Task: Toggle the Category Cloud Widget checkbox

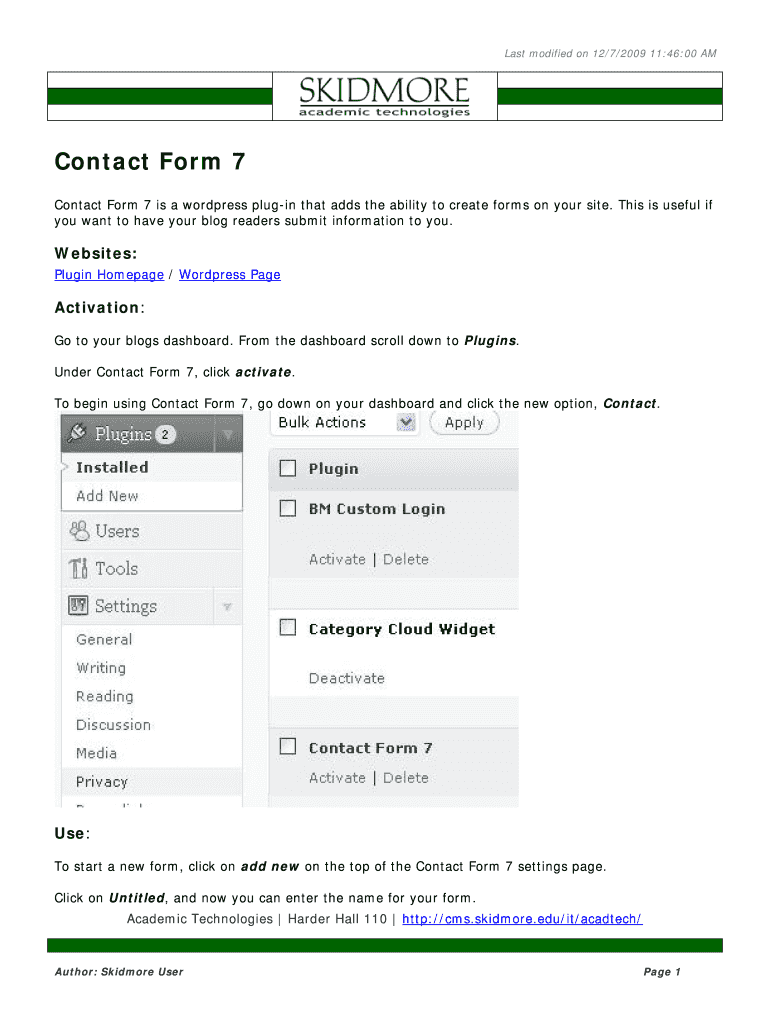Action: [288, 628]
